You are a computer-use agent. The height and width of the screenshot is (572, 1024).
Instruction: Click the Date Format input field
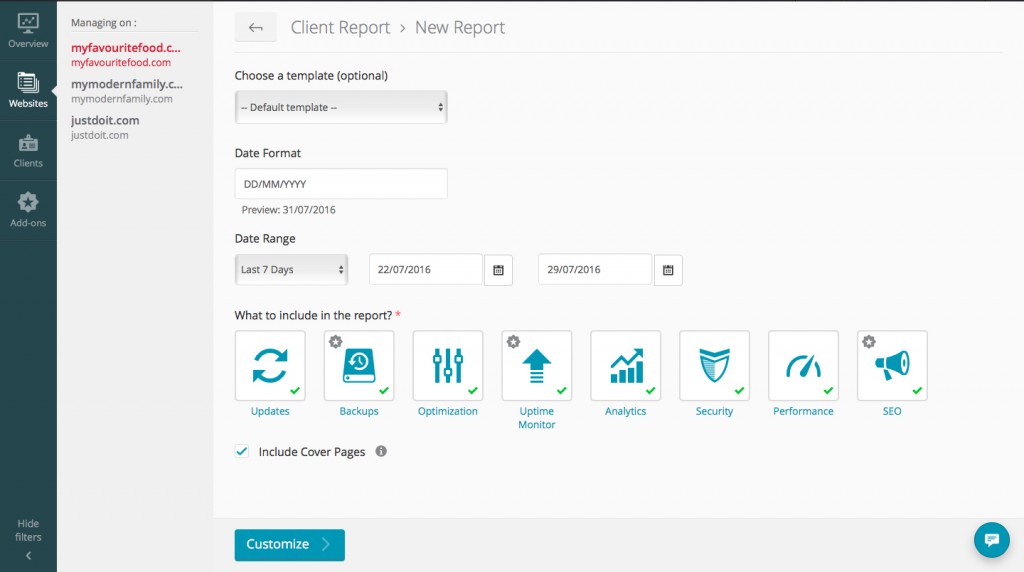pos(341,184)
